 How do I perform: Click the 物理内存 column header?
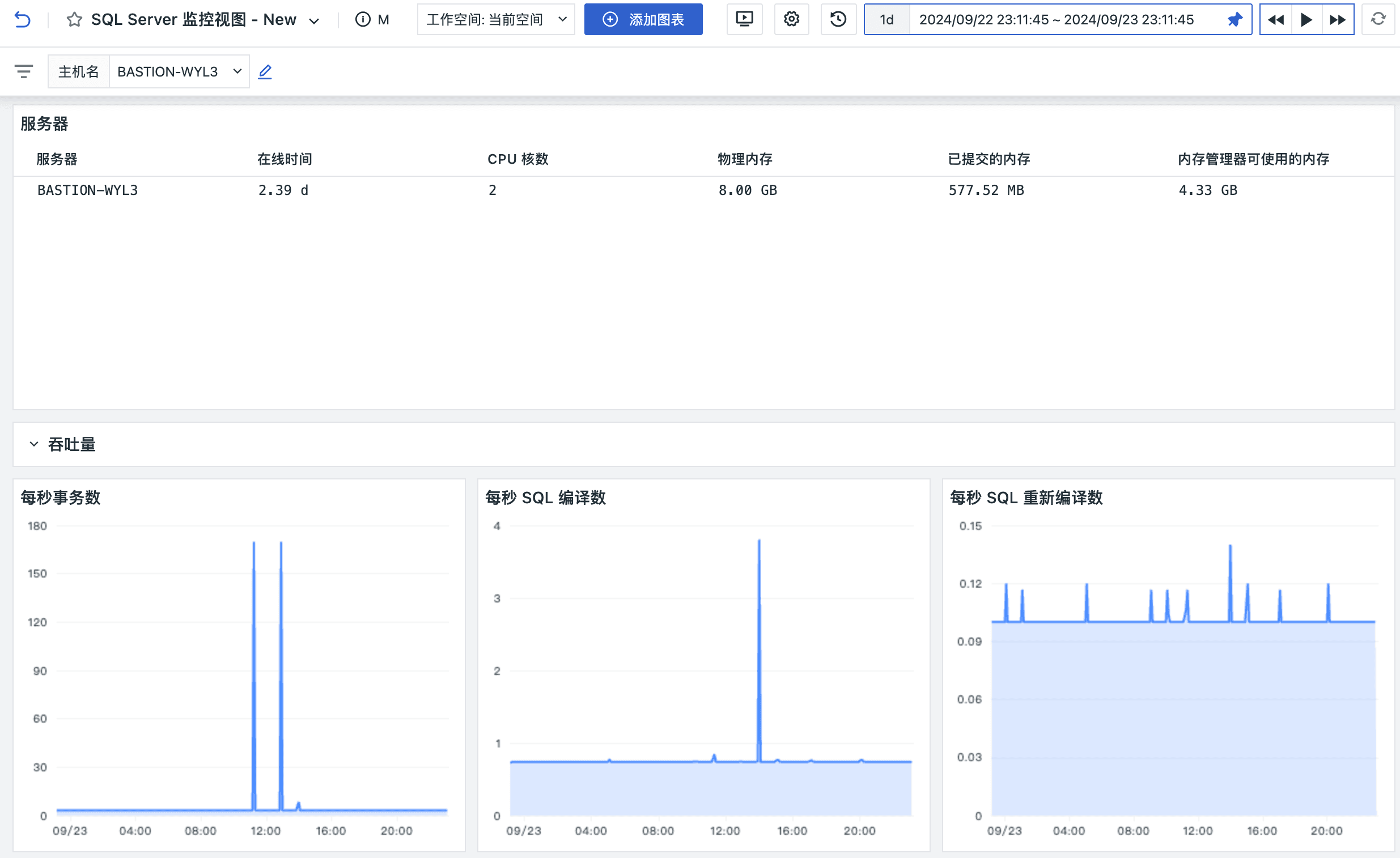(x=745, y=159)
